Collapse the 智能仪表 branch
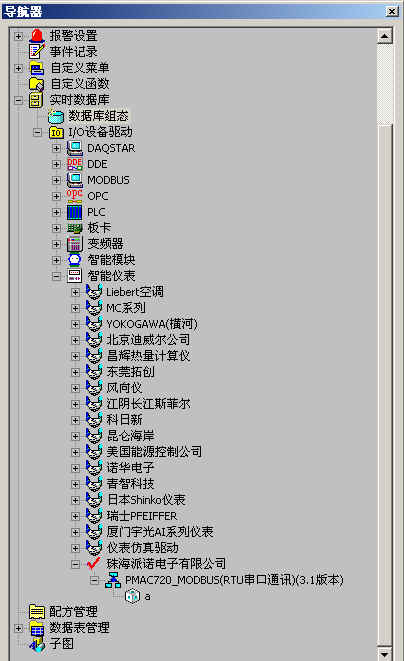Screen dimensions: 404x661 point(56,276)
